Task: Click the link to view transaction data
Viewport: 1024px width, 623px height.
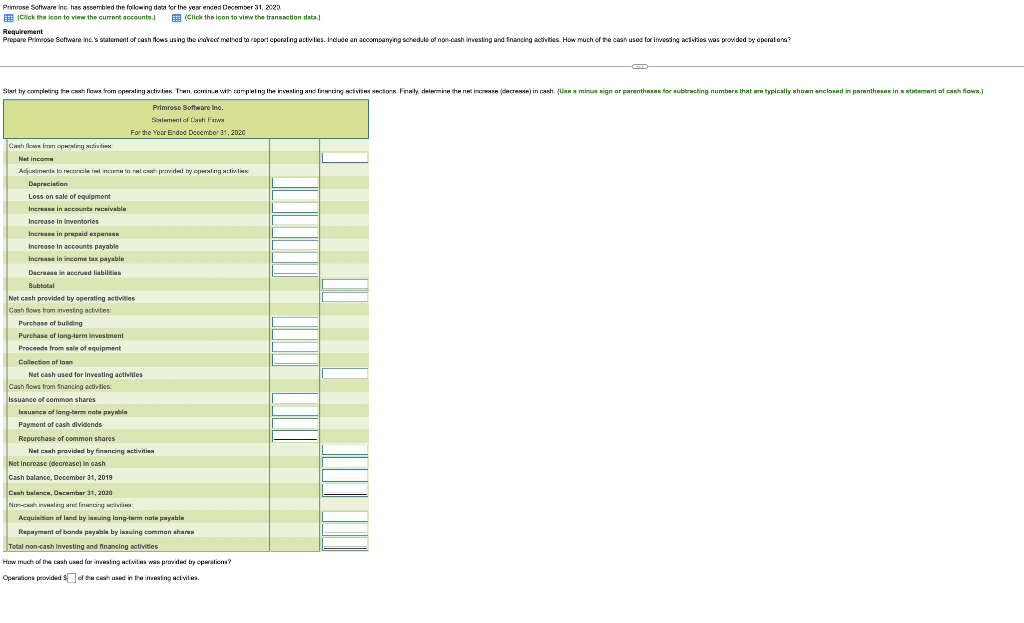Action: [253, 18]
